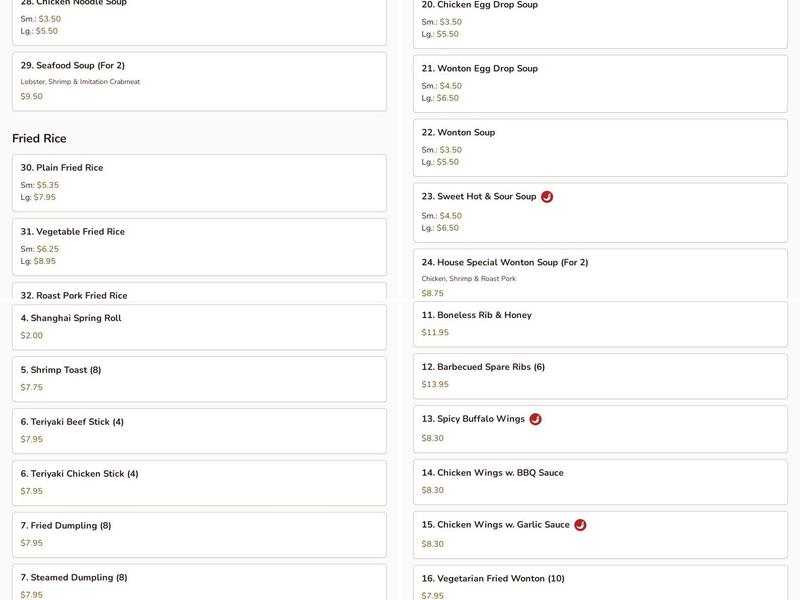
Task: Select Wonton Soup item
Action: (600, 147)
